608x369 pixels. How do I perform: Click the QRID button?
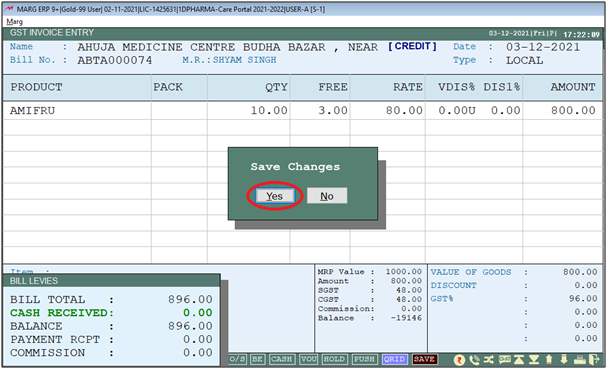[394, 359]
